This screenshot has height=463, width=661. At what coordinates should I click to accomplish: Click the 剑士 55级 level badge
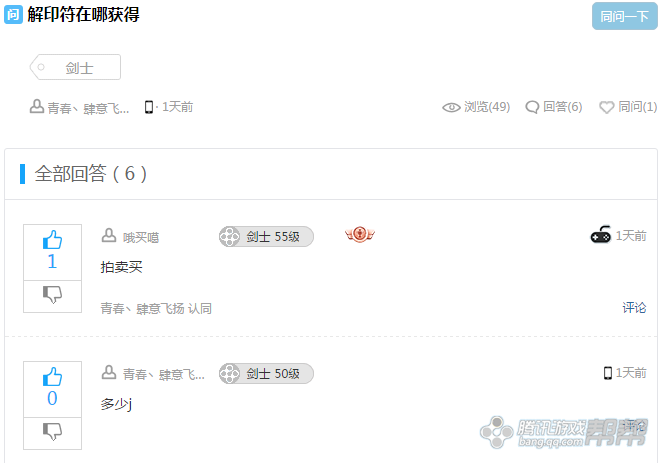click(x=266, y=237)
